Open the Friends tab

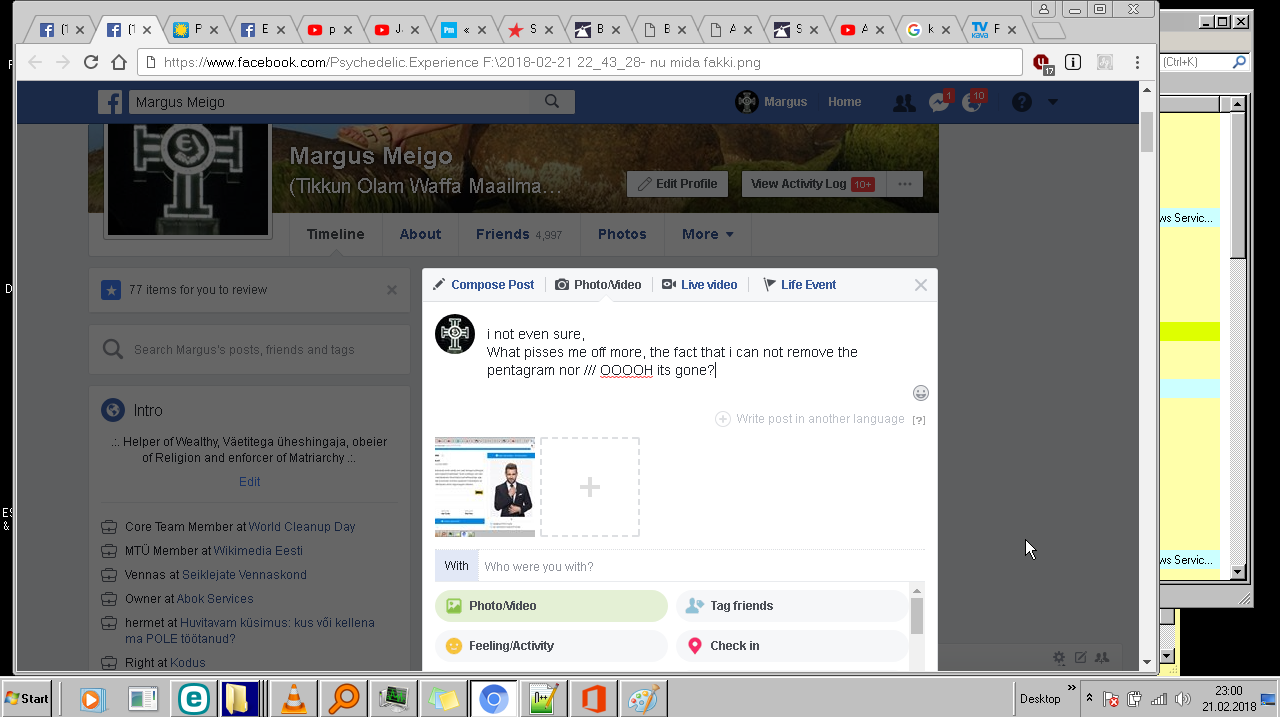(519, 234)
